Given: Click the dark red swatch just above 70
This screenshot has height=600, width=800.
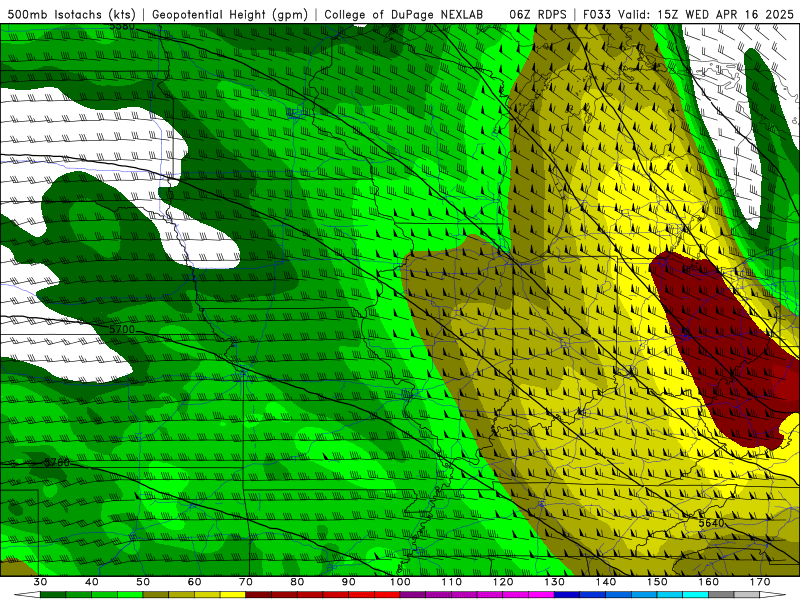Looking at the screenshot, I should point(259,595).
